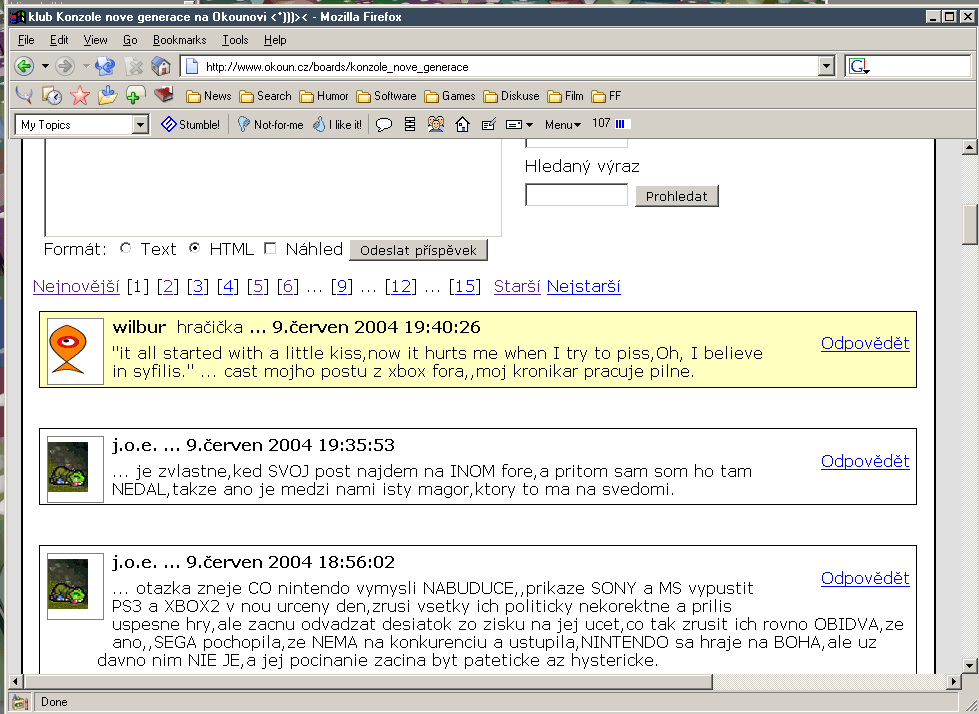Open the history clock icon in bookmarks toolbar
This screenshot has height=714, width=979.
click(52, 95)
